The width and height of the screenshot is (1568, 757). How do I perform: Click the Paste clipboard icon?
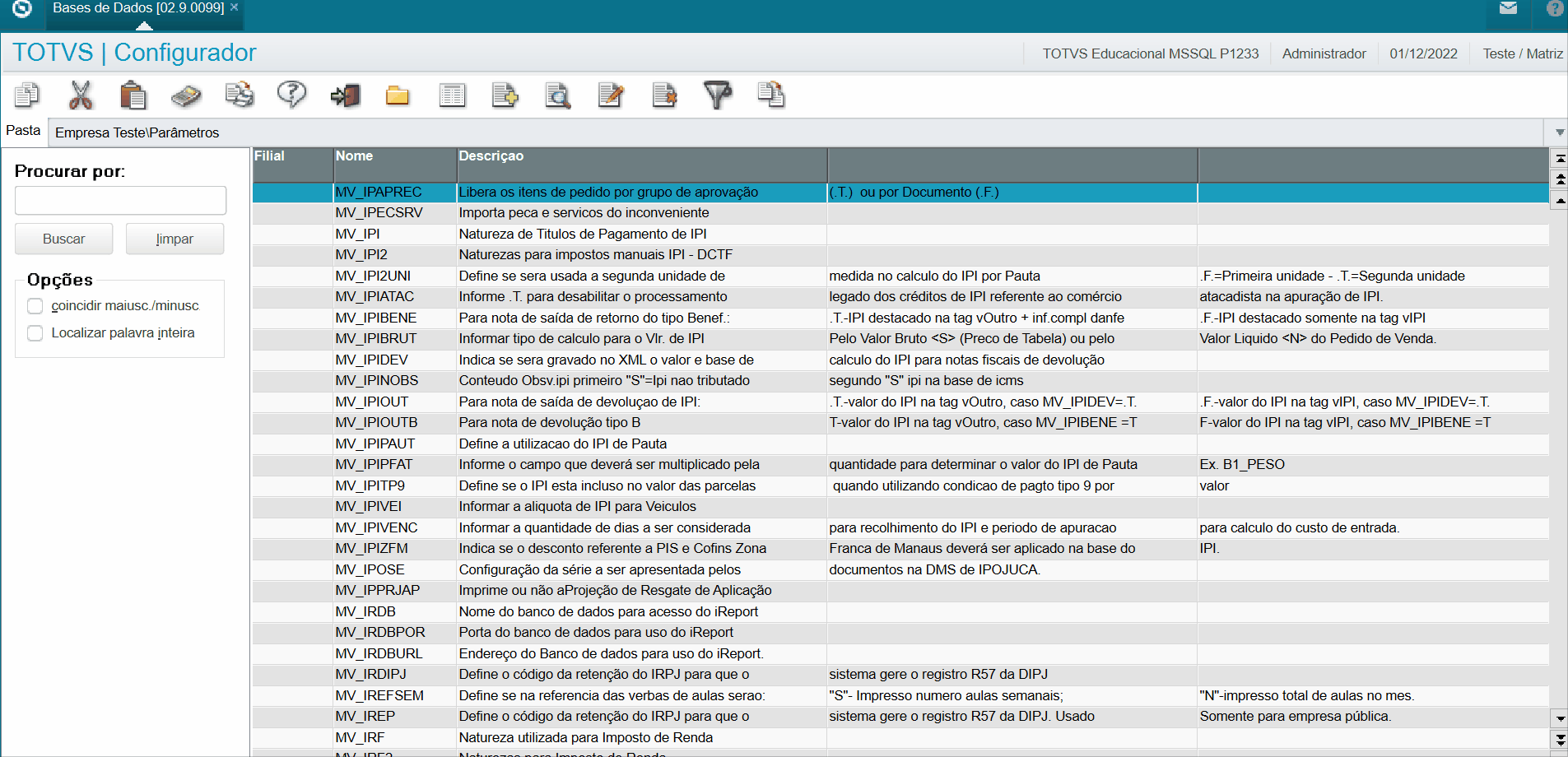click(x=133, y=95)
